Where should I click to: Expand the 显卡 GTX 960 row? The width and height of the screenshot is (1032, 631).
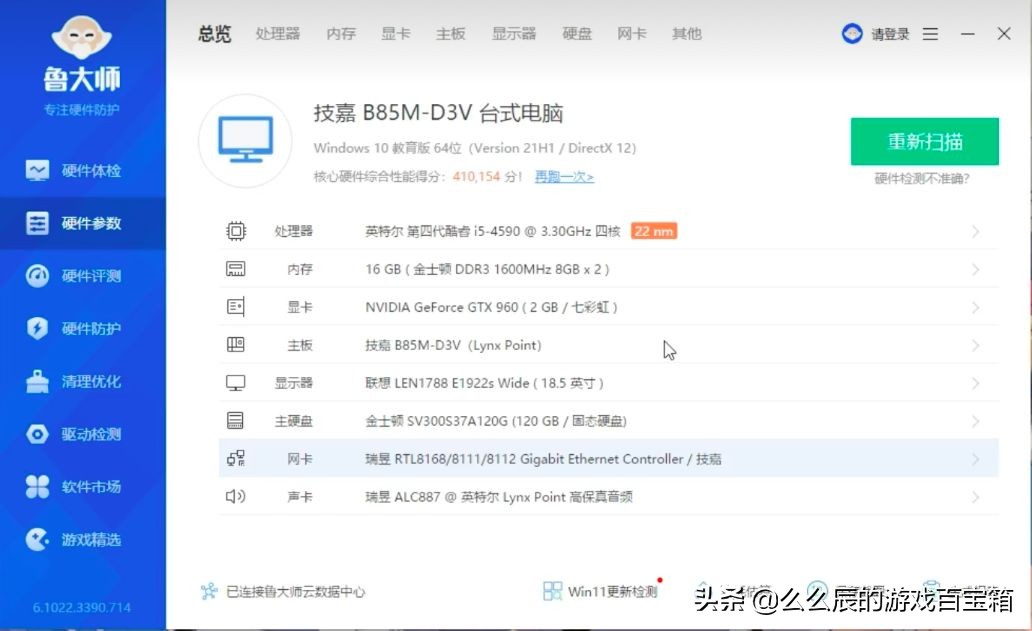(975, 307)
